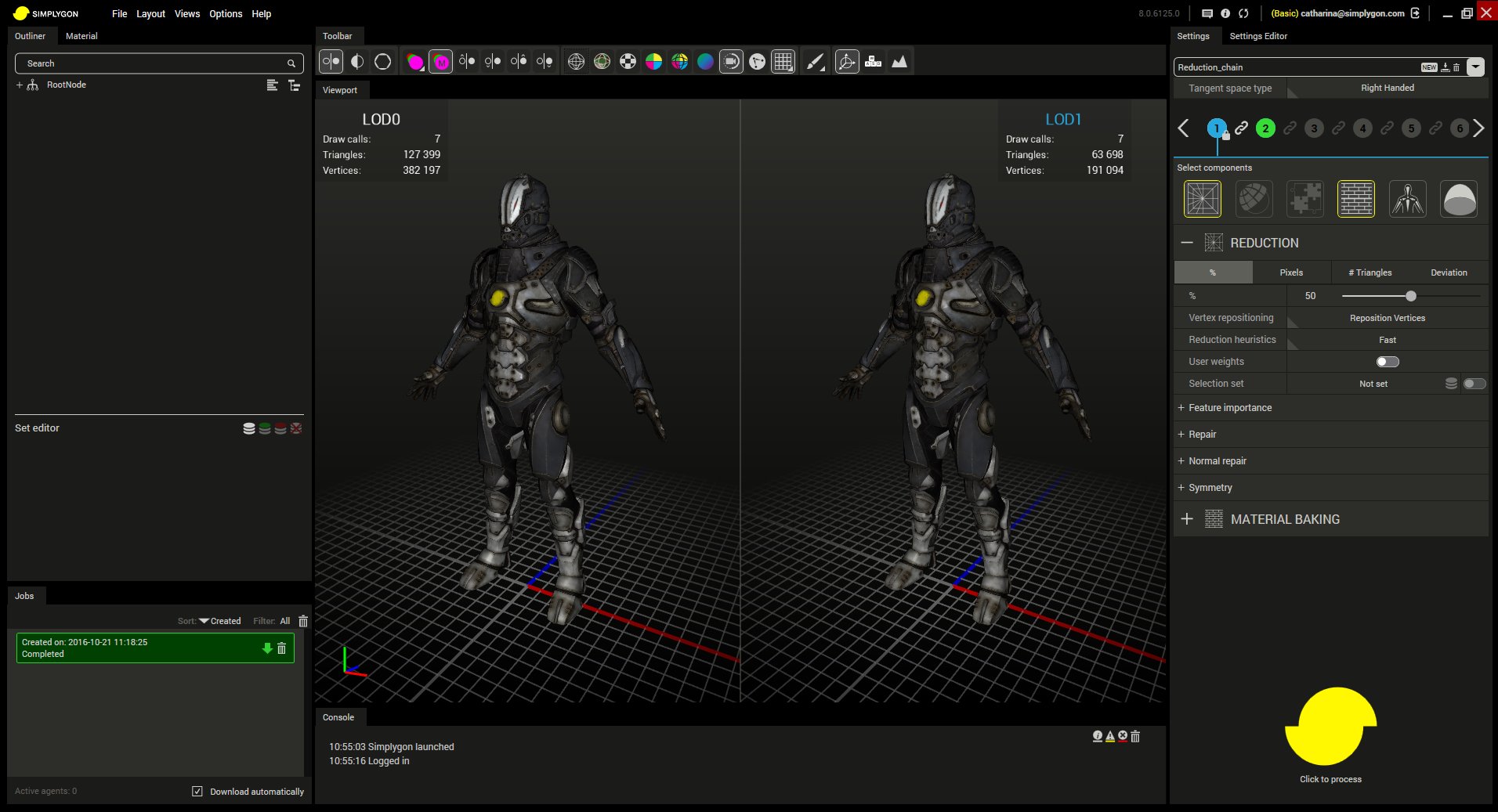The image size is (1498, 812).
Task: Select the checkered shading mode toolbar icon
Action: point(628,61)
